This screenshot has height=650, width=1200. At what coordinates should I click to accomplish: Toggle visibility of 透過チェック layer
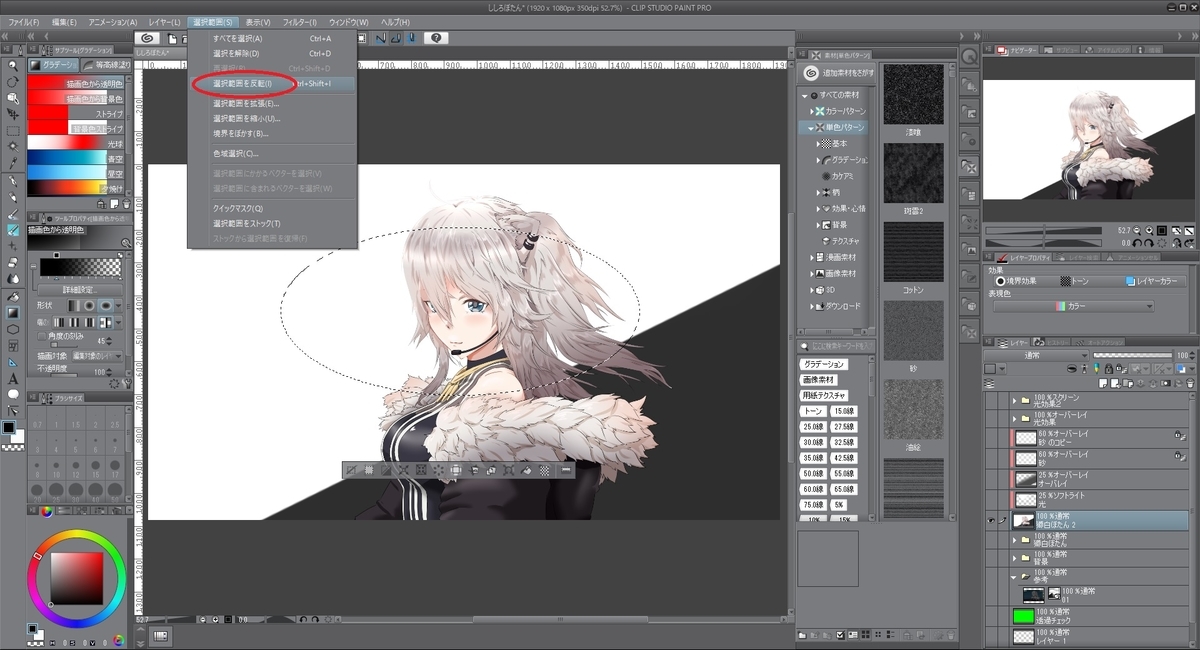point(991,616)
